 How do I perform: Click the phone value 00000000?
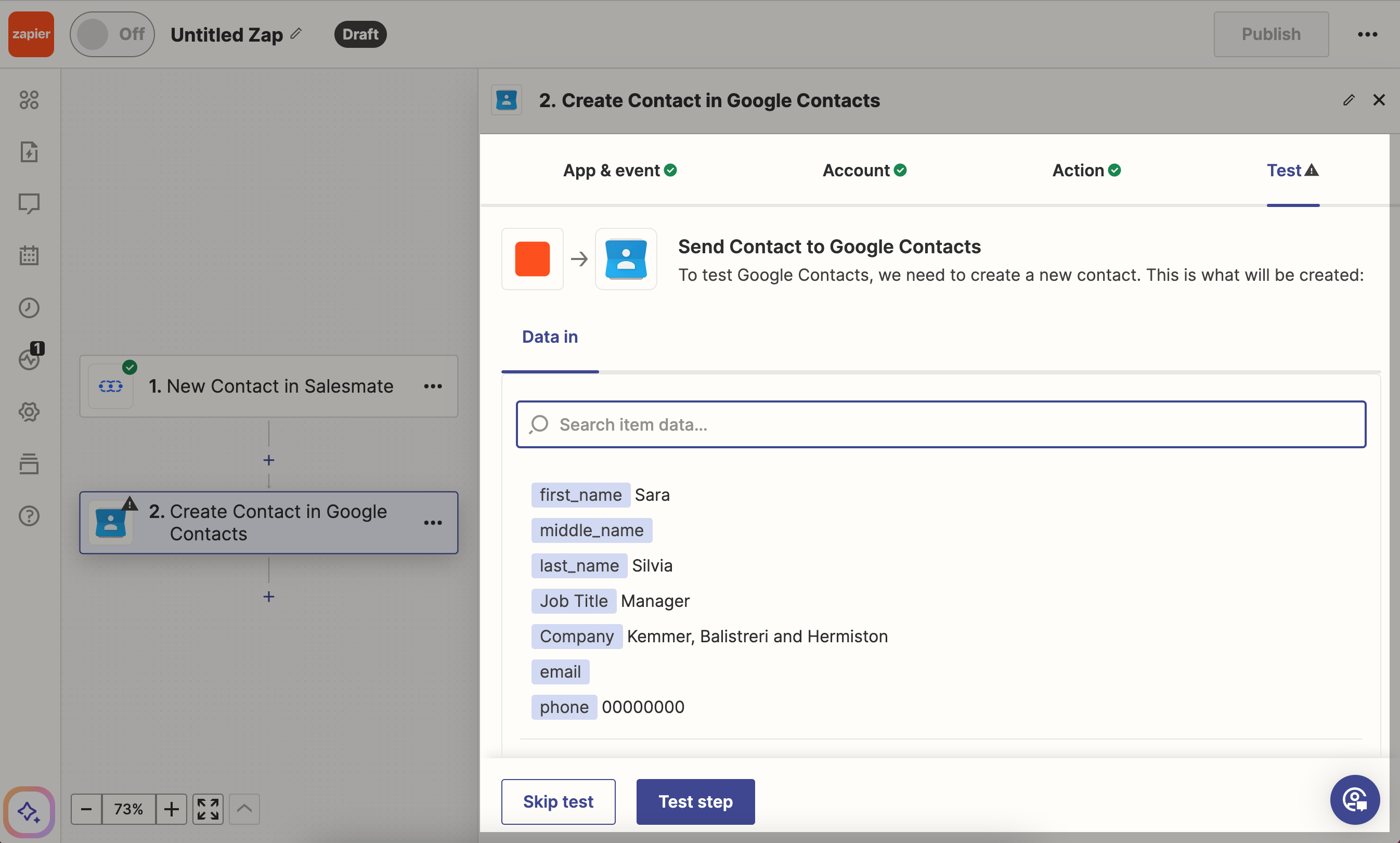643,707
